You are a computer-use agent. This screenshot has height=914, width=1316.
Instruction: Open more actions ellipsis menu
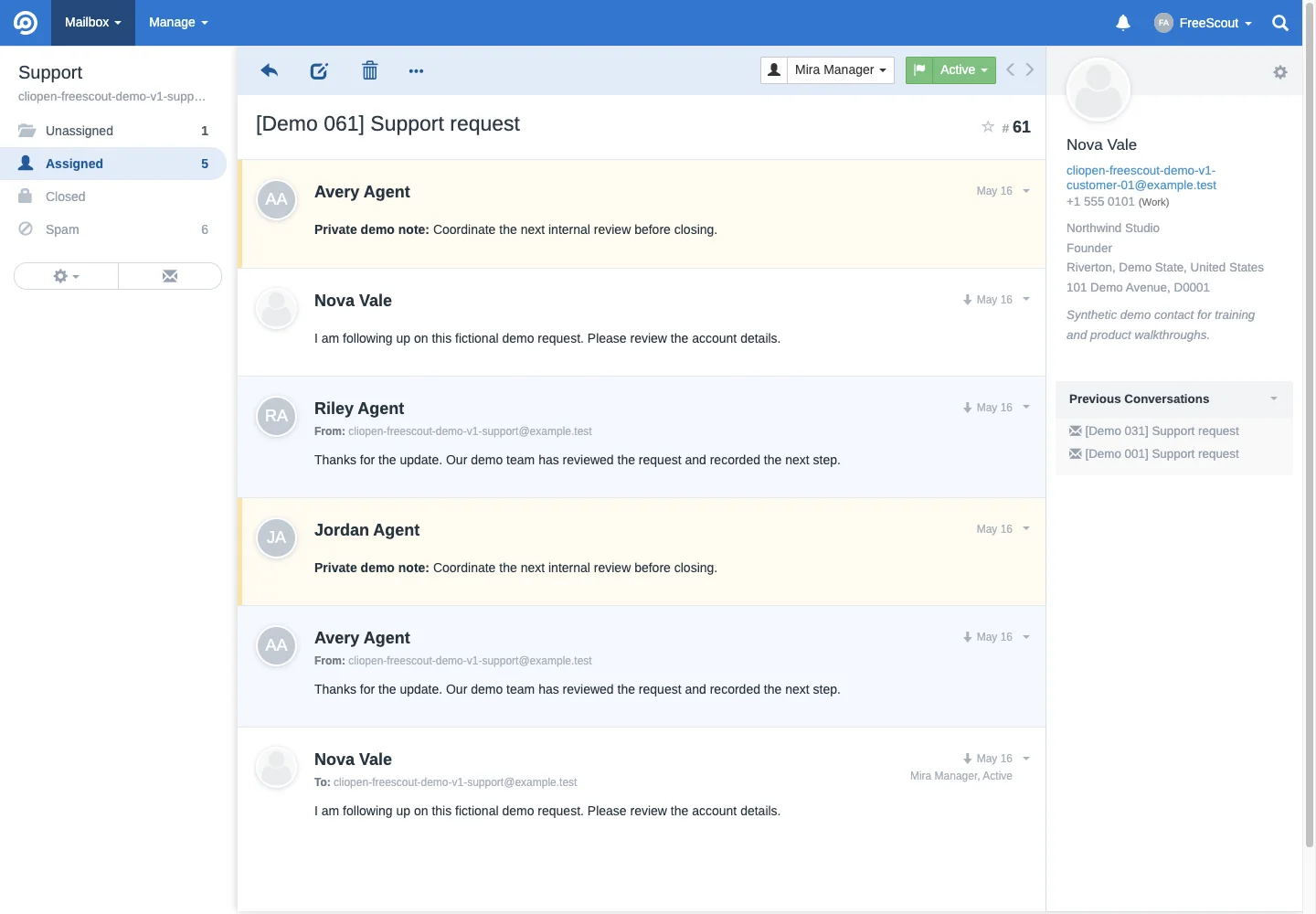416,70
